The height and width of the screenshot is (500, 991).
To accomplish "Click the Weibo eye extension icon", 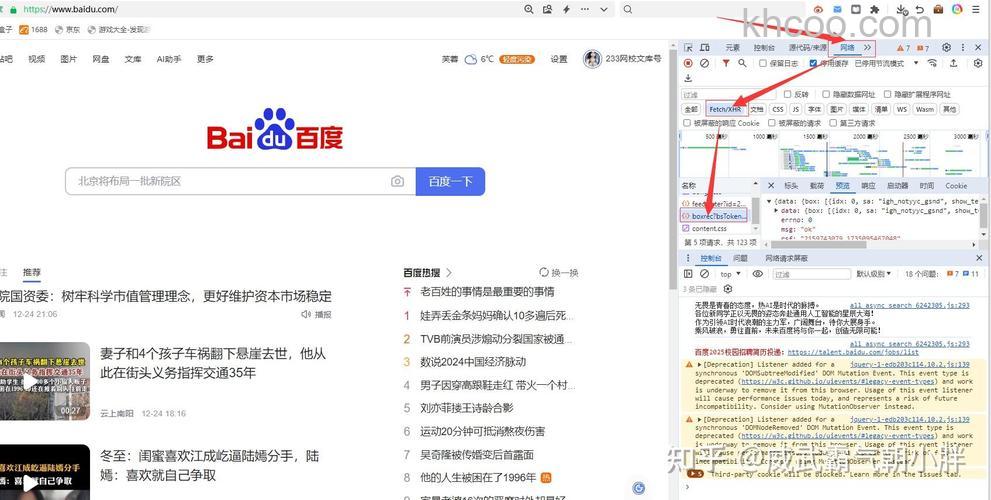I will tap(818, 9).
